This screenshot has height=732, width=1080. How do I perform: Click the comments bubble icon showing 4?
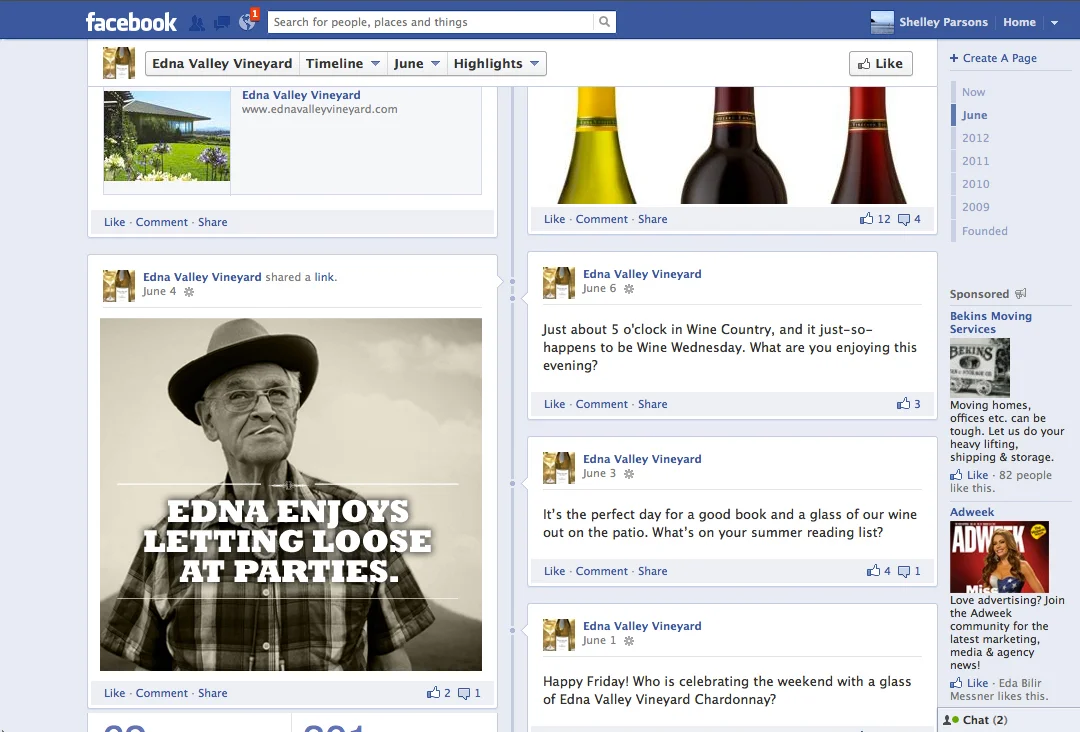click(904, 220)
